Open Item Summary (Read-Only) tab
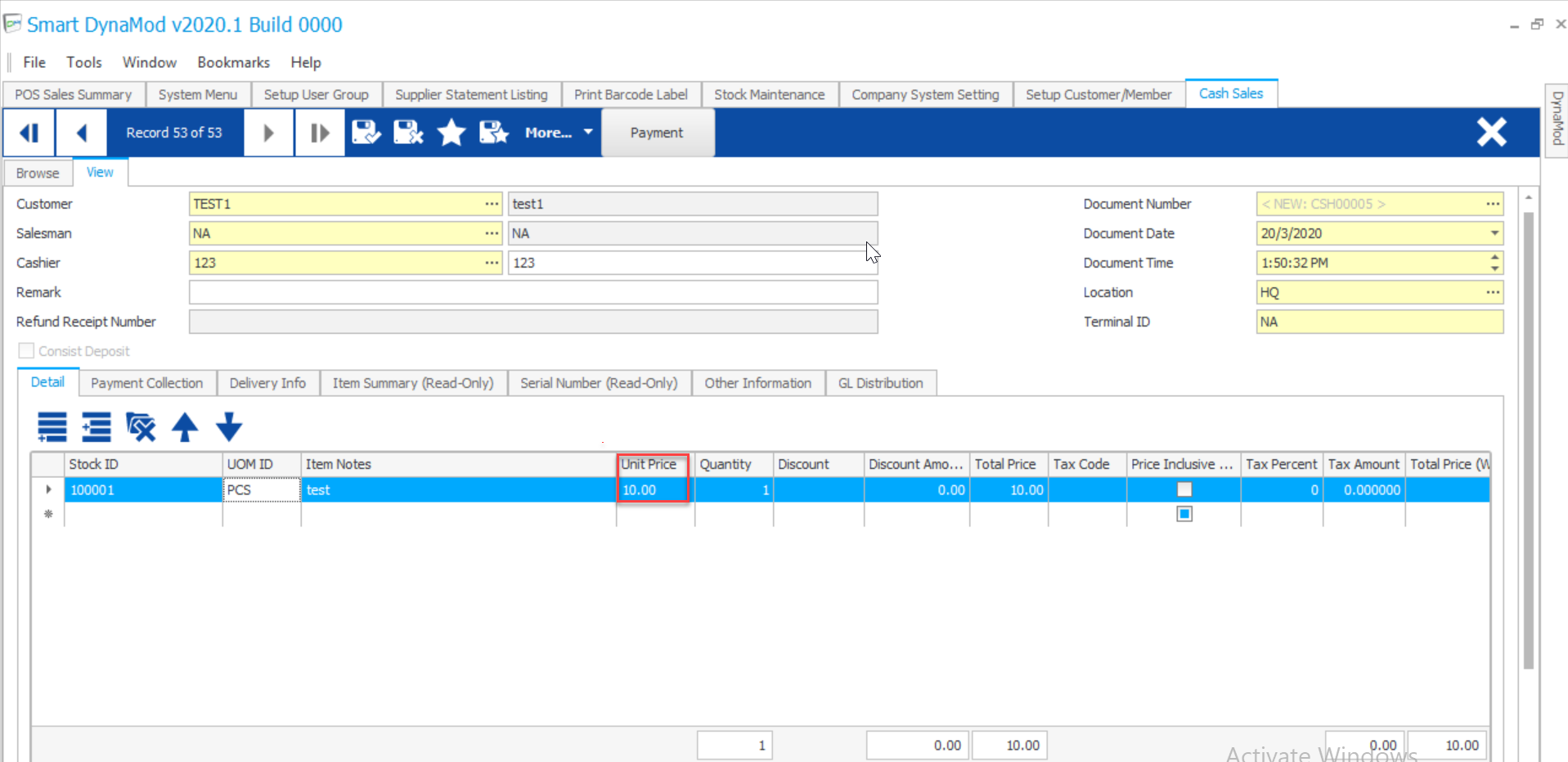The height and width of the screenshot is (762, 1568). pos(413,383)
